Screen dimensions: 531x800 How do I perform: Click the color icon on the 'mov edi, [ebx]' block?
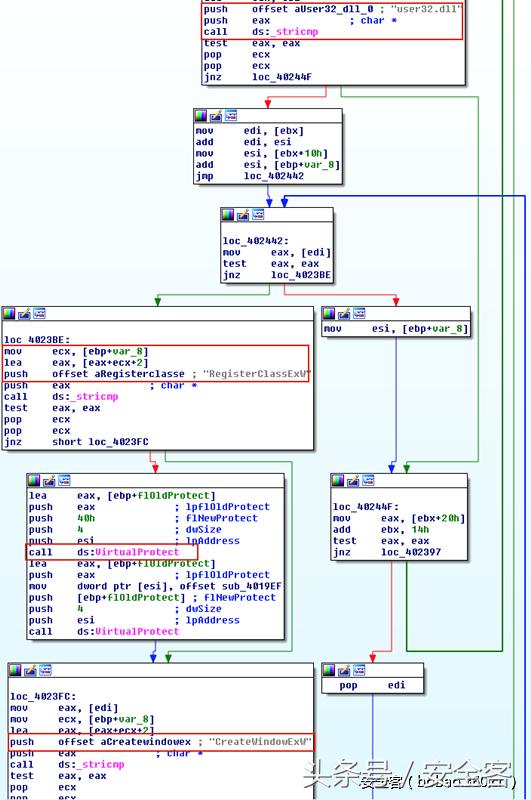201,116
